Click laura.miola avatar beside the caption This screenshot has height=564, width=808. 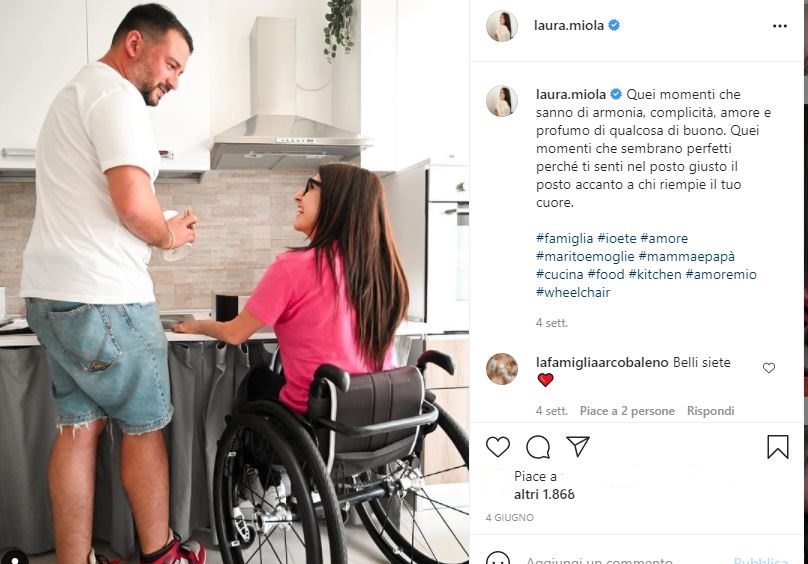point(501,101)
